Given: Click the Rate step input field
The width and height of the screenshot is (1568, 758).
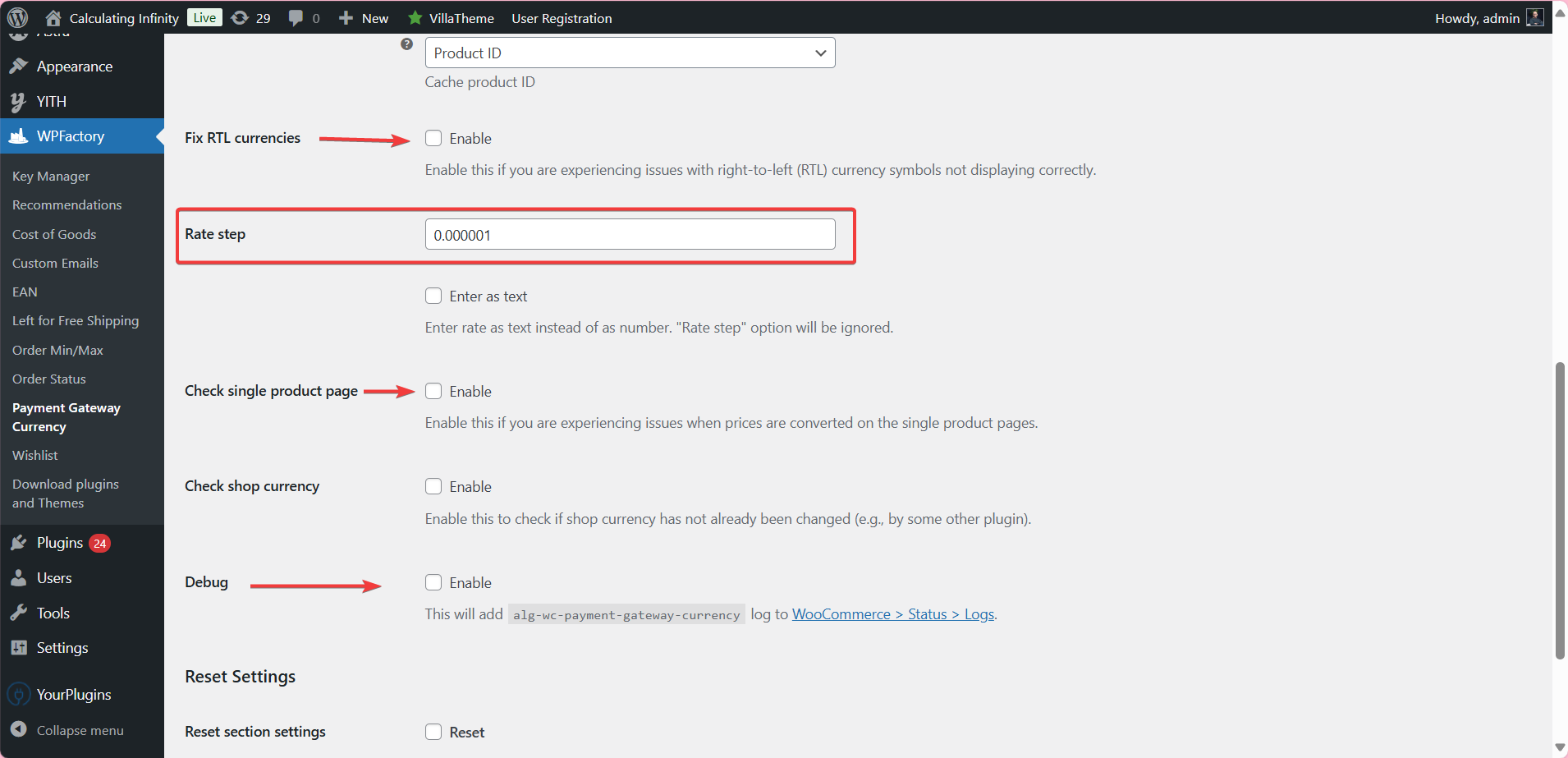Looking at the screenshot, I should point(630,235).
